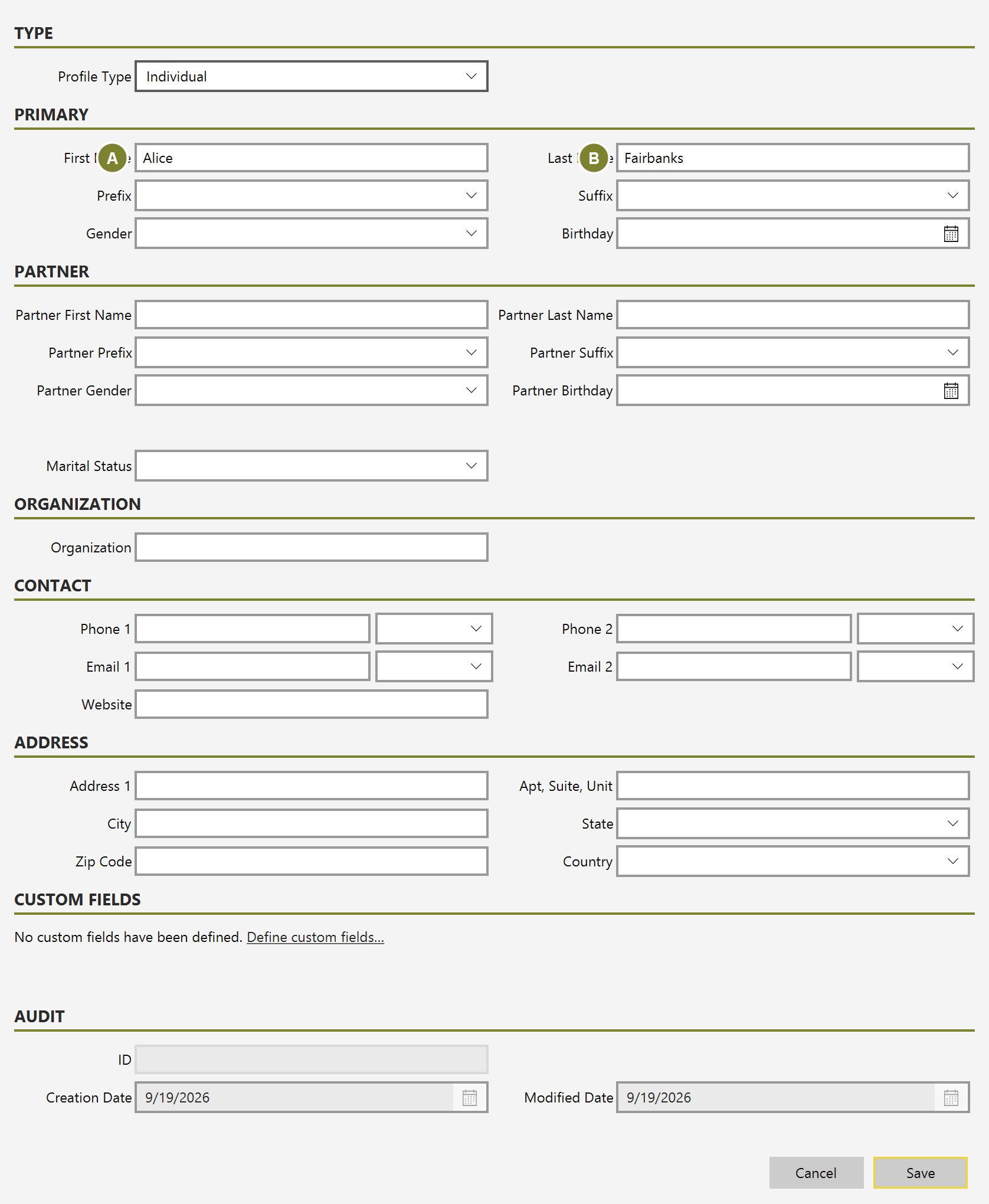Open the Partner Prefix dropdown

tap(312, 352)
